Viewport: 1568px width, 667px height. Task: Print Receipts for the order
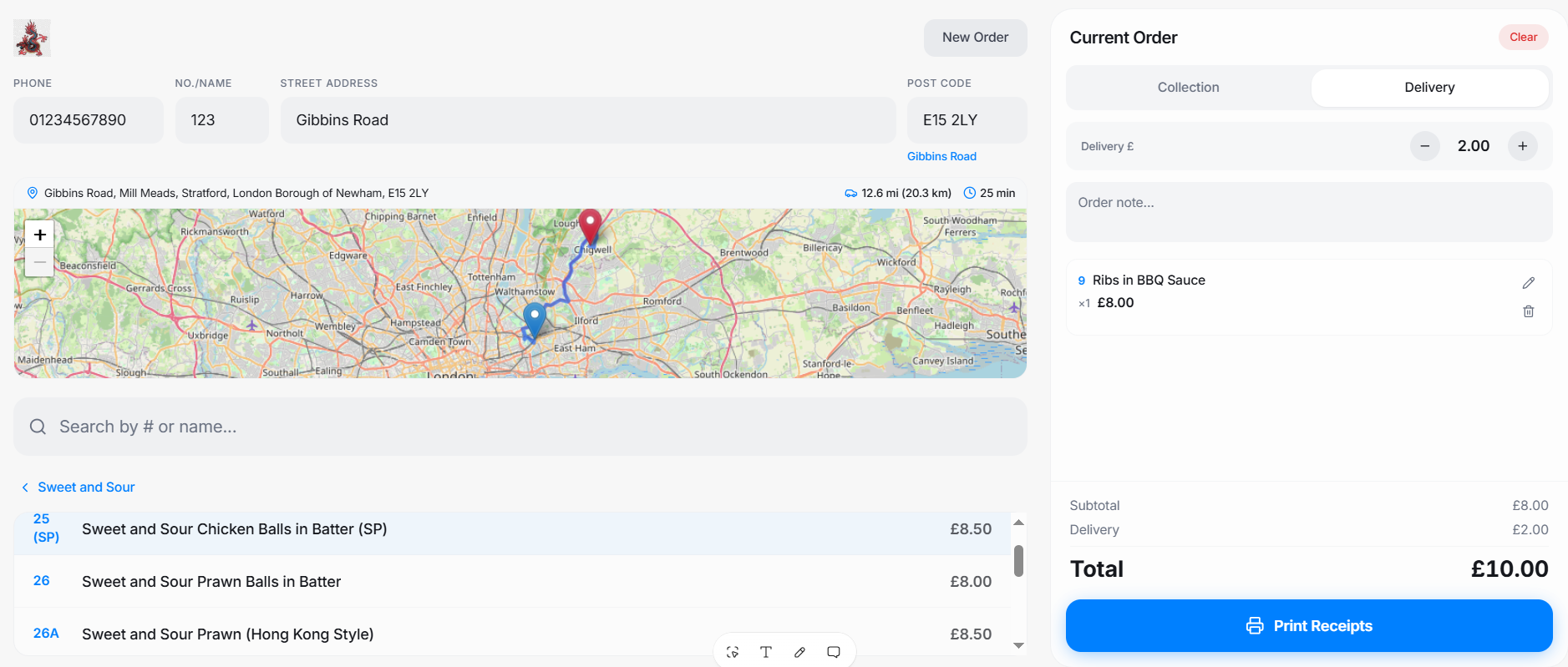(1309, 626)
